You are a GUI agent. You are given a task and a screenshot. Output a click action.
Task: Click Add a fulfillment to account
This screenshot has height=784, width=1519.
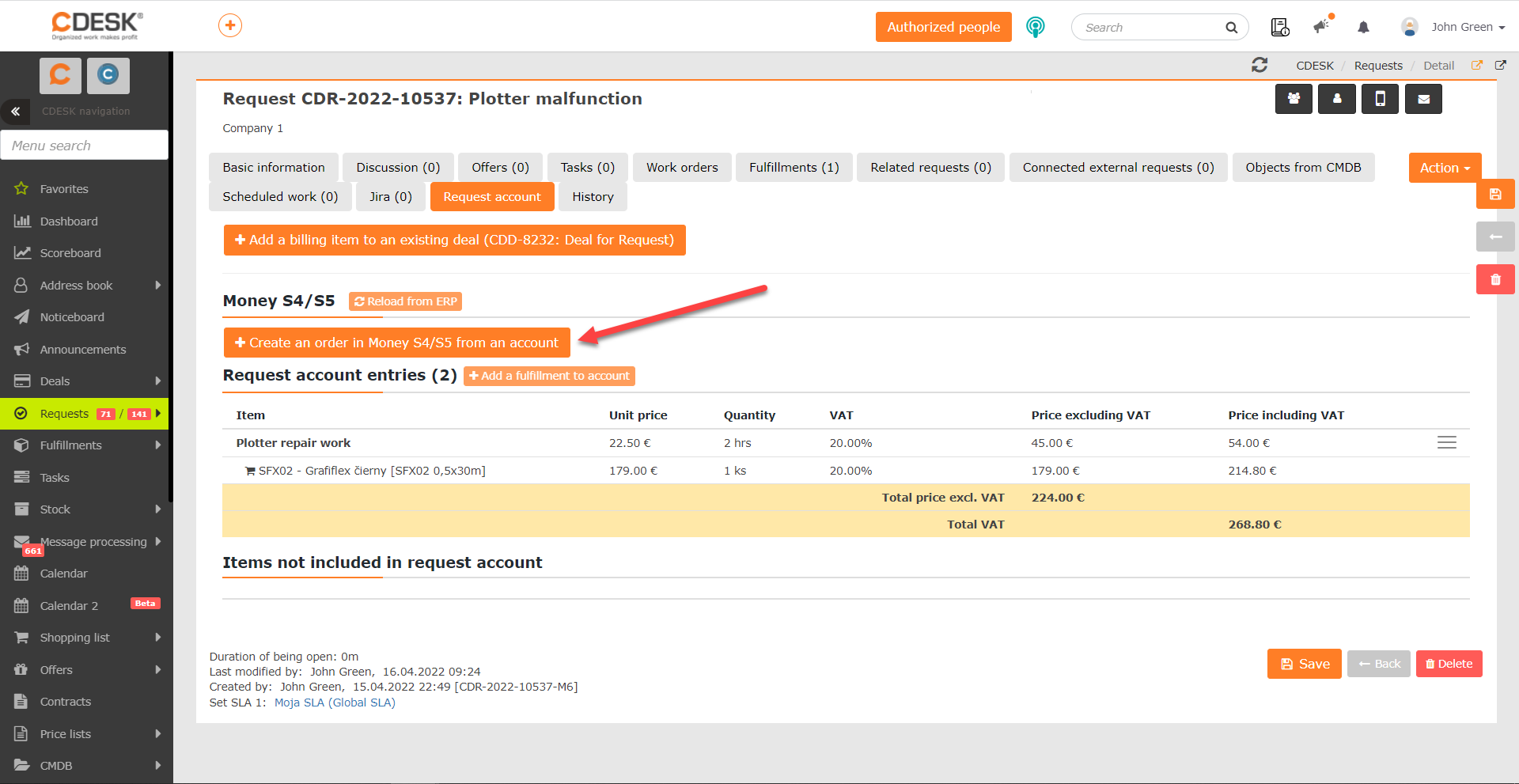pyautogui.click(x=549, y=376)
